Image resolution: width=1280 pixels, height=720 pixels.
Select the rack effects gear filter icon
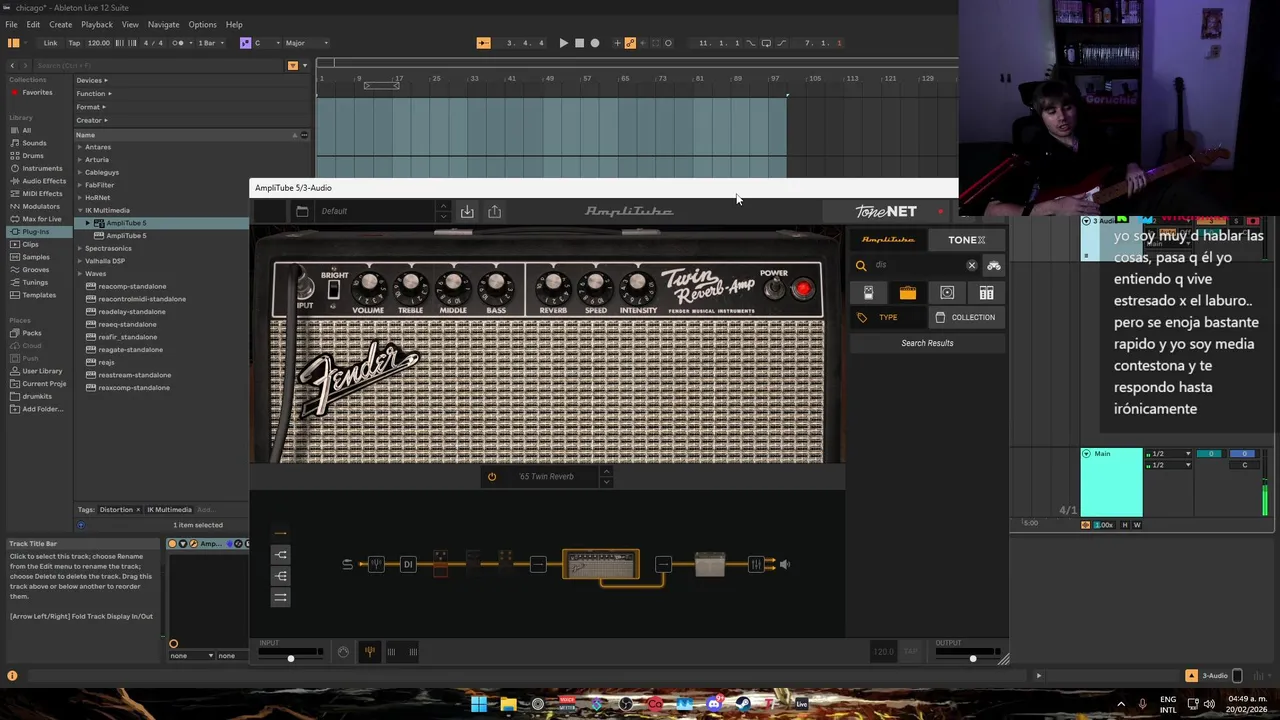coord(986,292)
